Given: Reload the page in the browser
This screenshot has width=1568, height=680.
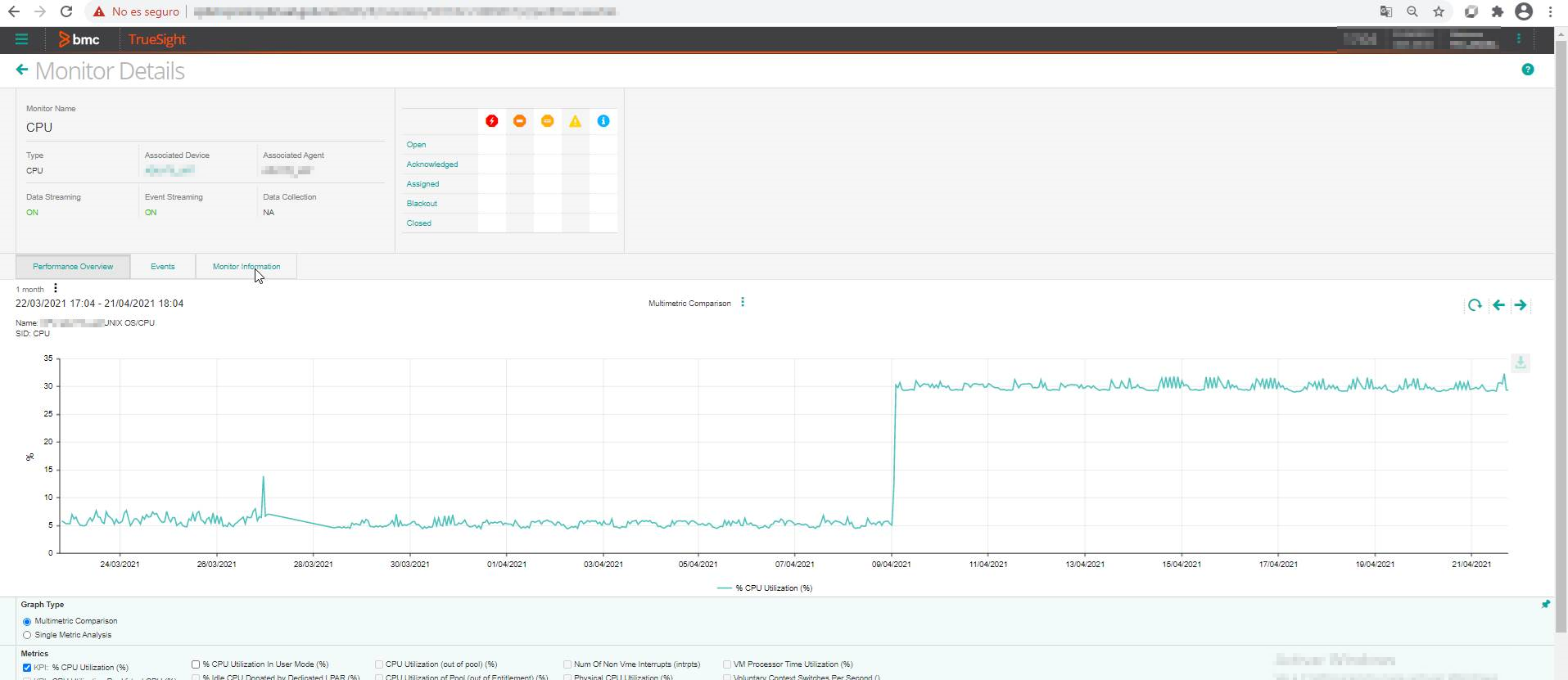Looking at the screenshot, I should click(66, 11).
